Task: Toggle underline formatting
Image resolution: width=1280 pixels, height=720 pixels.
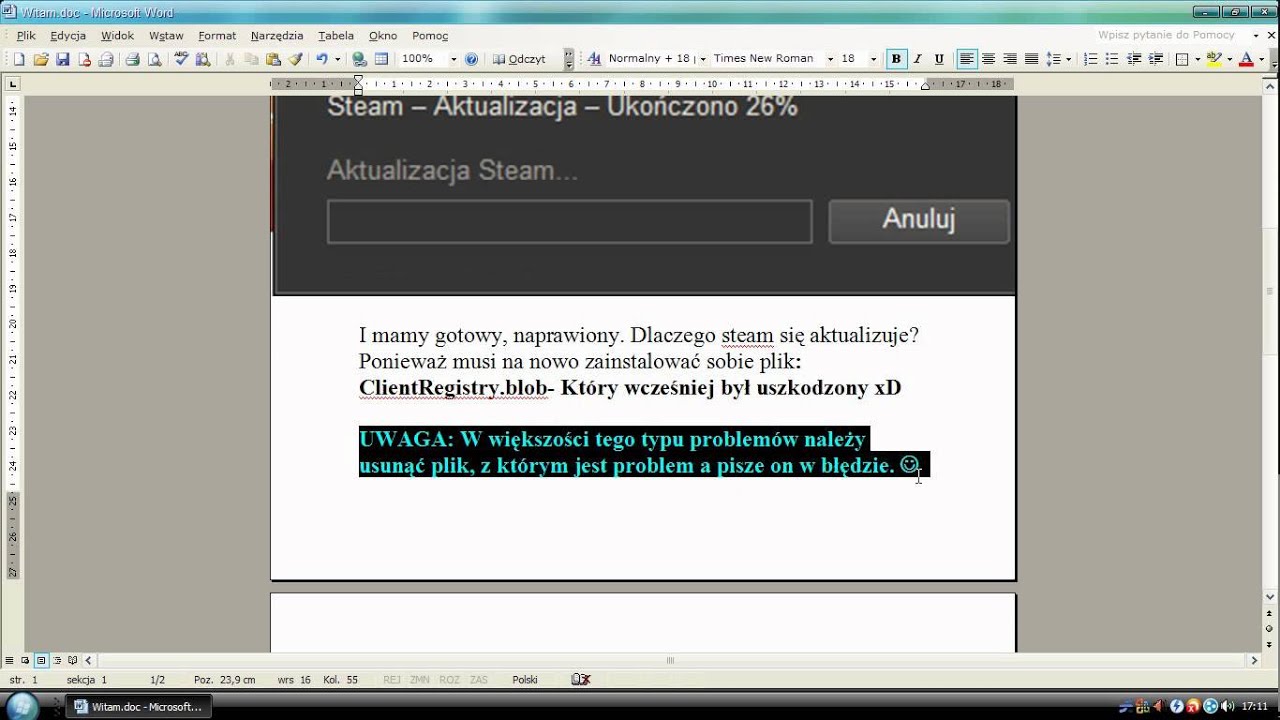Action: coord(939,59)
